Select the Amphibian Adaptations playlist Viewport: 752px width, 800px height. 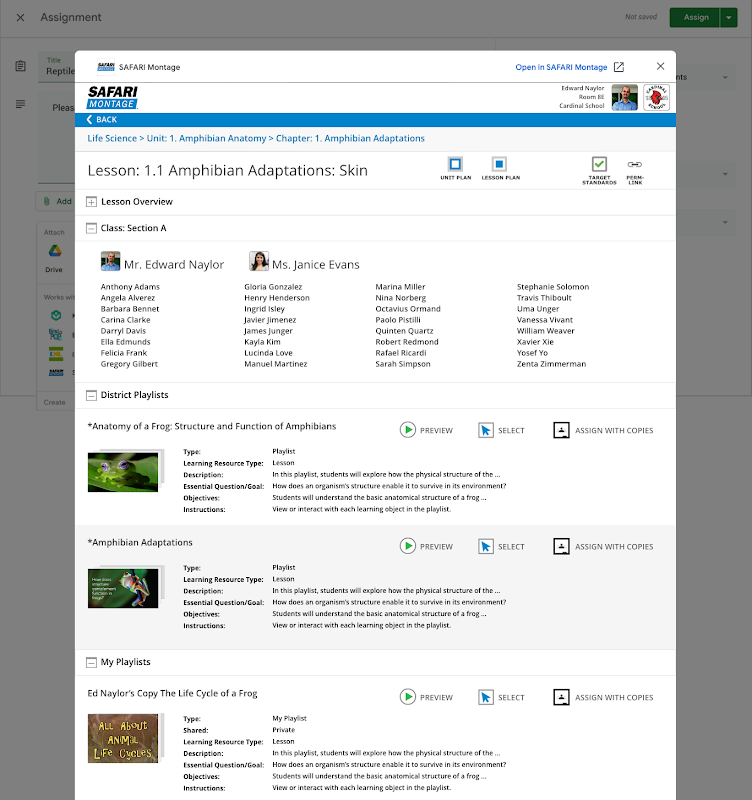point(501,546)
